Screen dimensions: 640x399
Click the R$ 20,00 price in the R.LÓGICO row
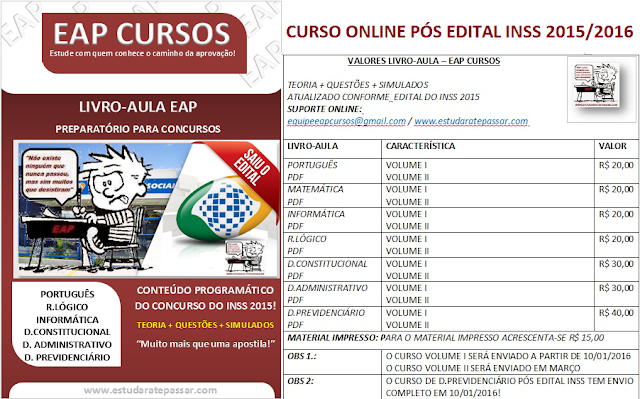[616, 239]
